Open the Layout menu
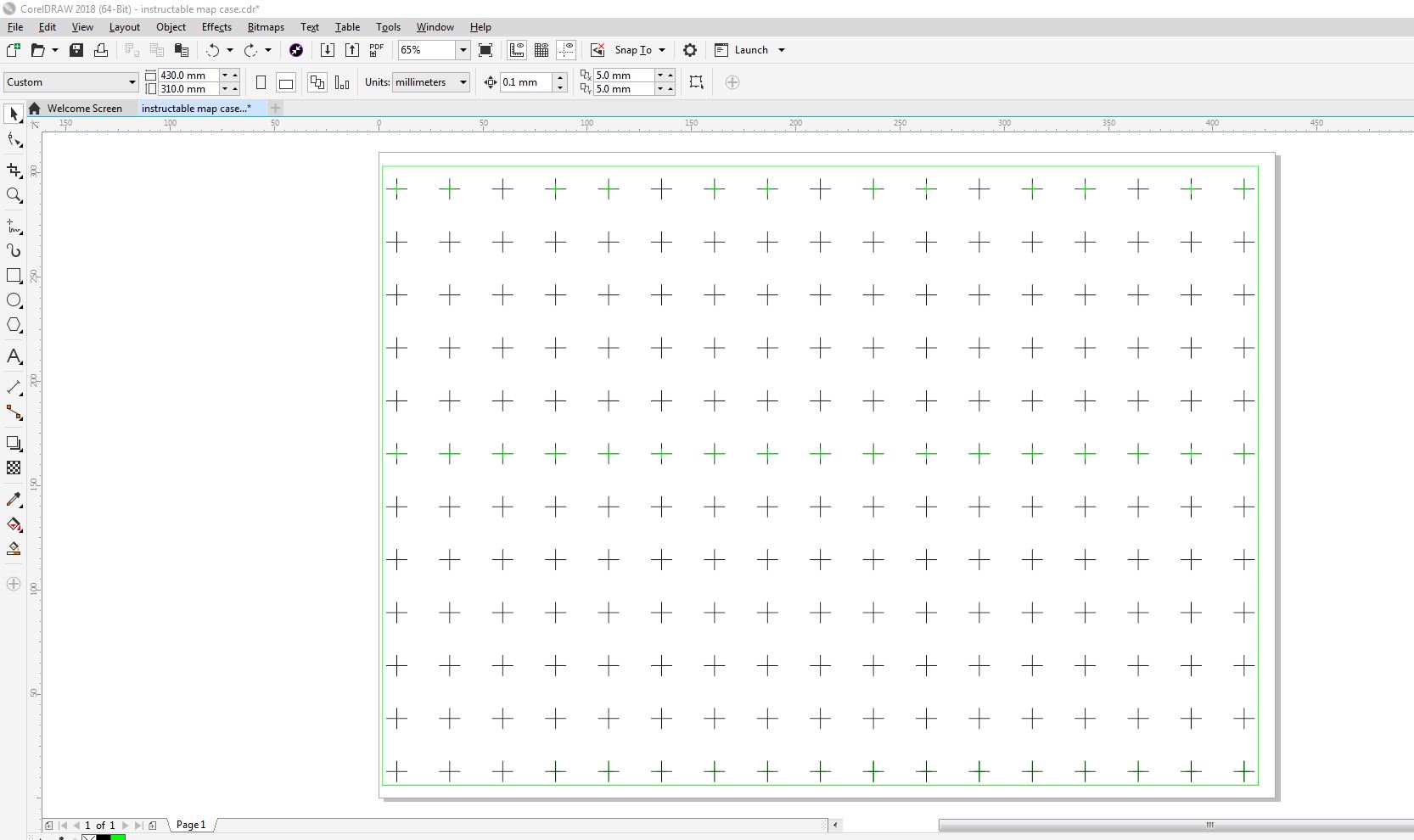The height and width of the screenshot is (840, 1414). 124,27
